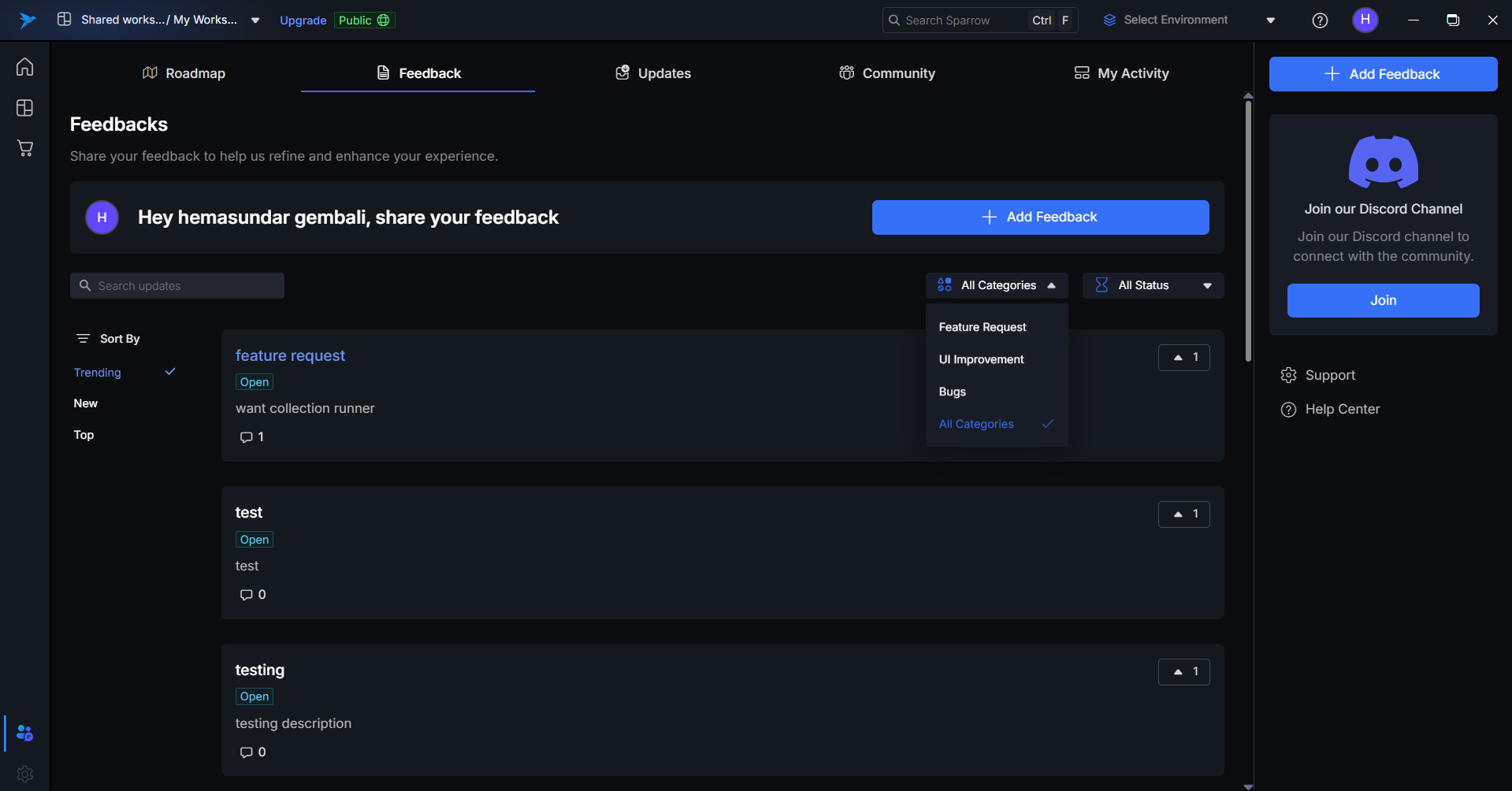1512x791 pixels.
Task: Open the Home icon in left sidebar
Action: tap(25, 67)
